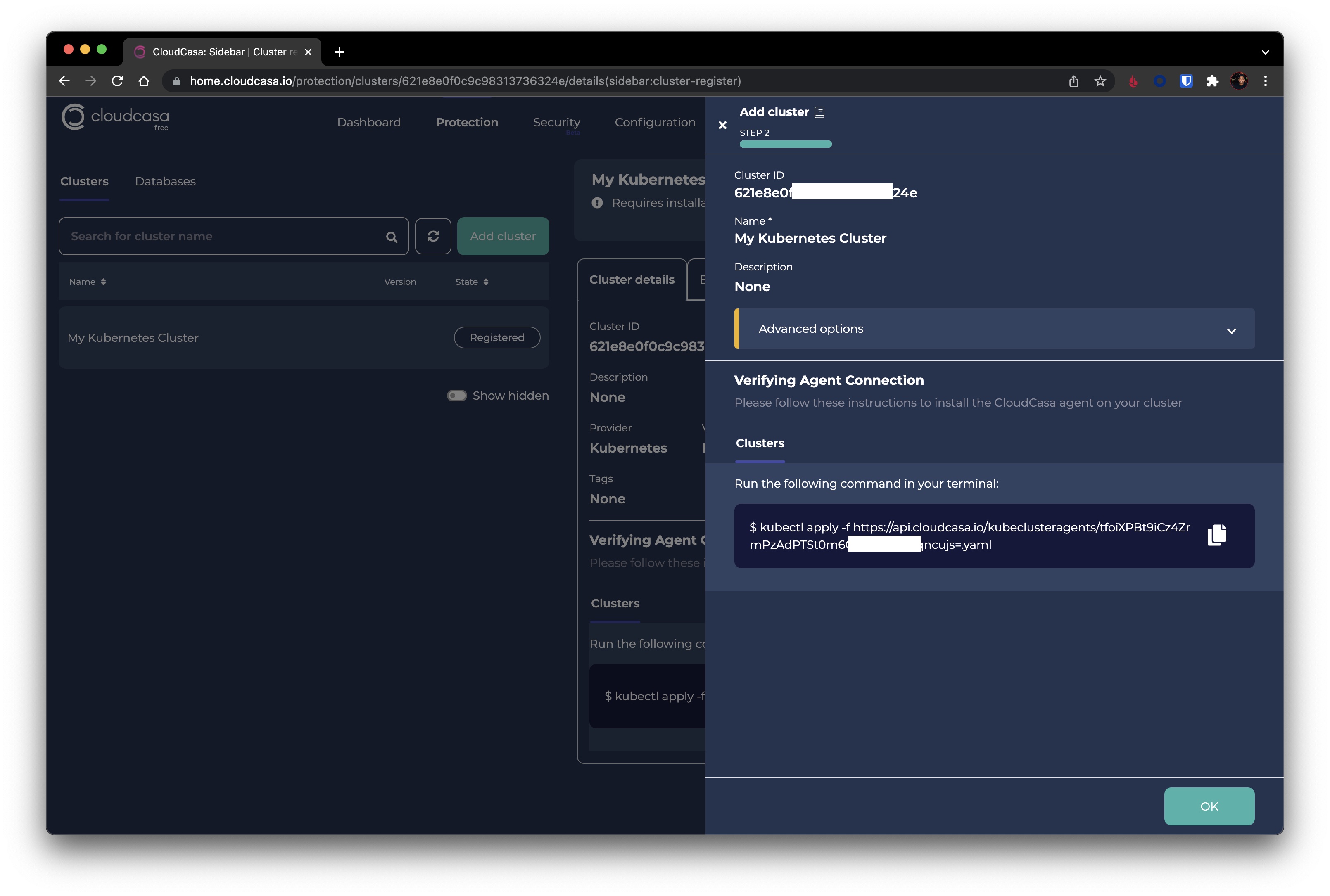The image size is (1330, 896).
Task: Click the sidebar name My Kubernetes Cluster
Action: 810,238
